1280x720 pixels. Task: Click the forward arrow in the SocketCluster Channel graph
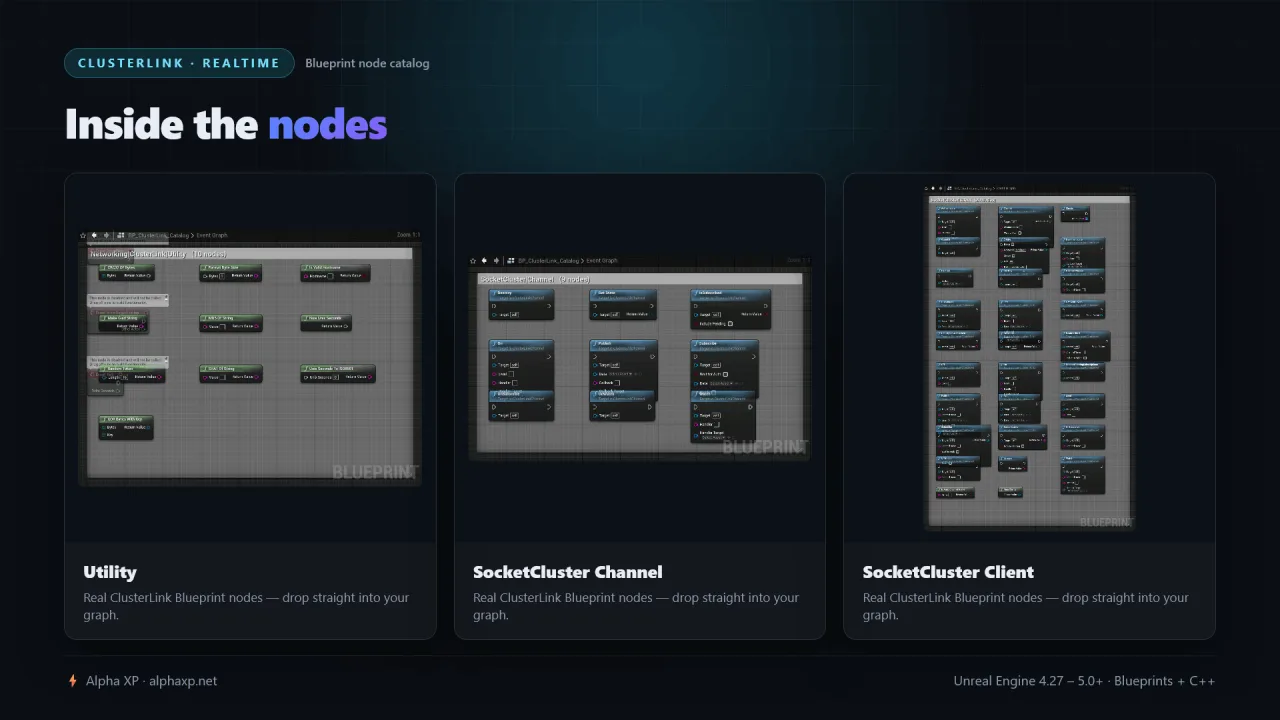[496, 260]
